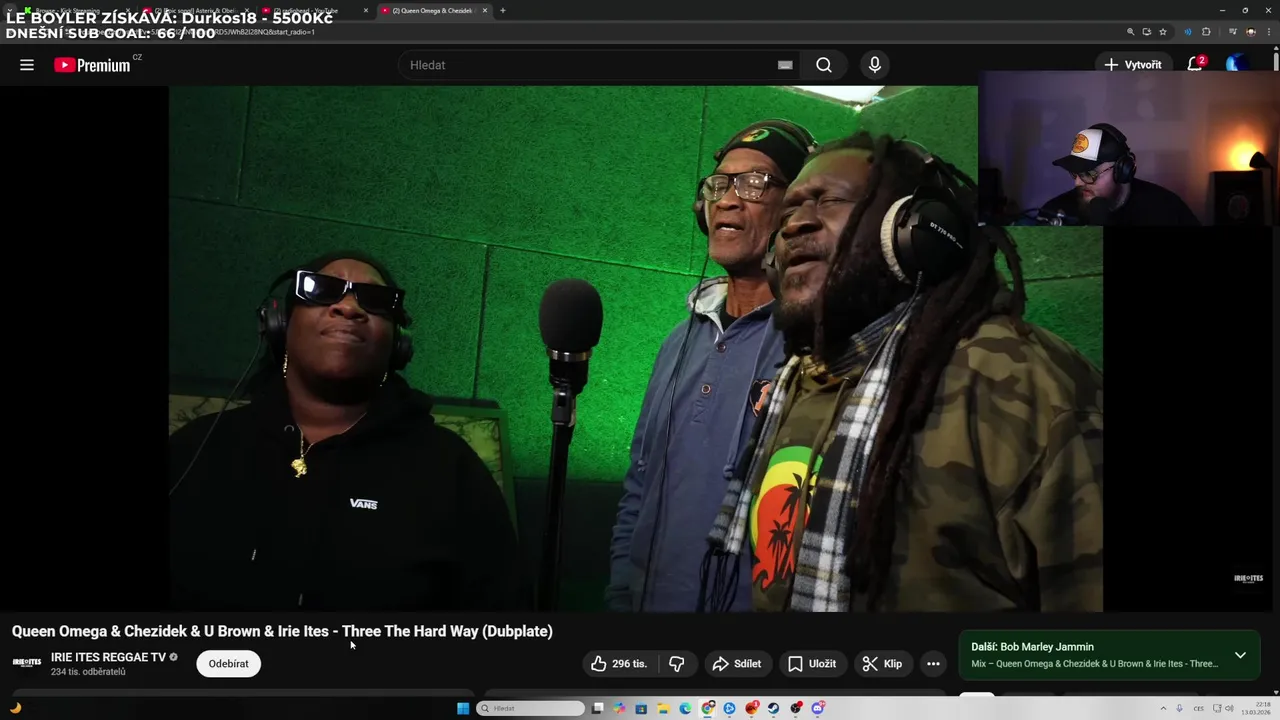This screenshot has height=720, width=1280.
Task: Click the Odebírat subscribe button
Action: click(x=228, y=664)
